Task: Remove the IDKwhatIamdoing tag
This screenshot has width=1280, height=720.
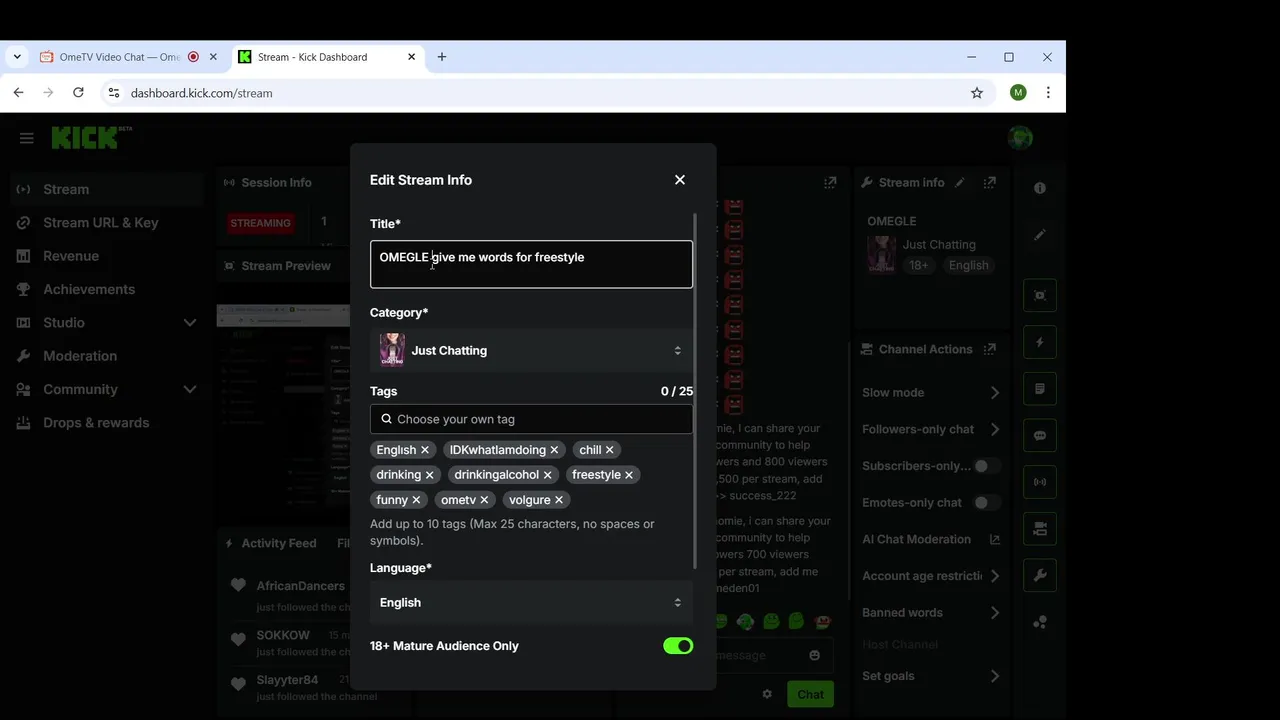Action: point(554,450)
